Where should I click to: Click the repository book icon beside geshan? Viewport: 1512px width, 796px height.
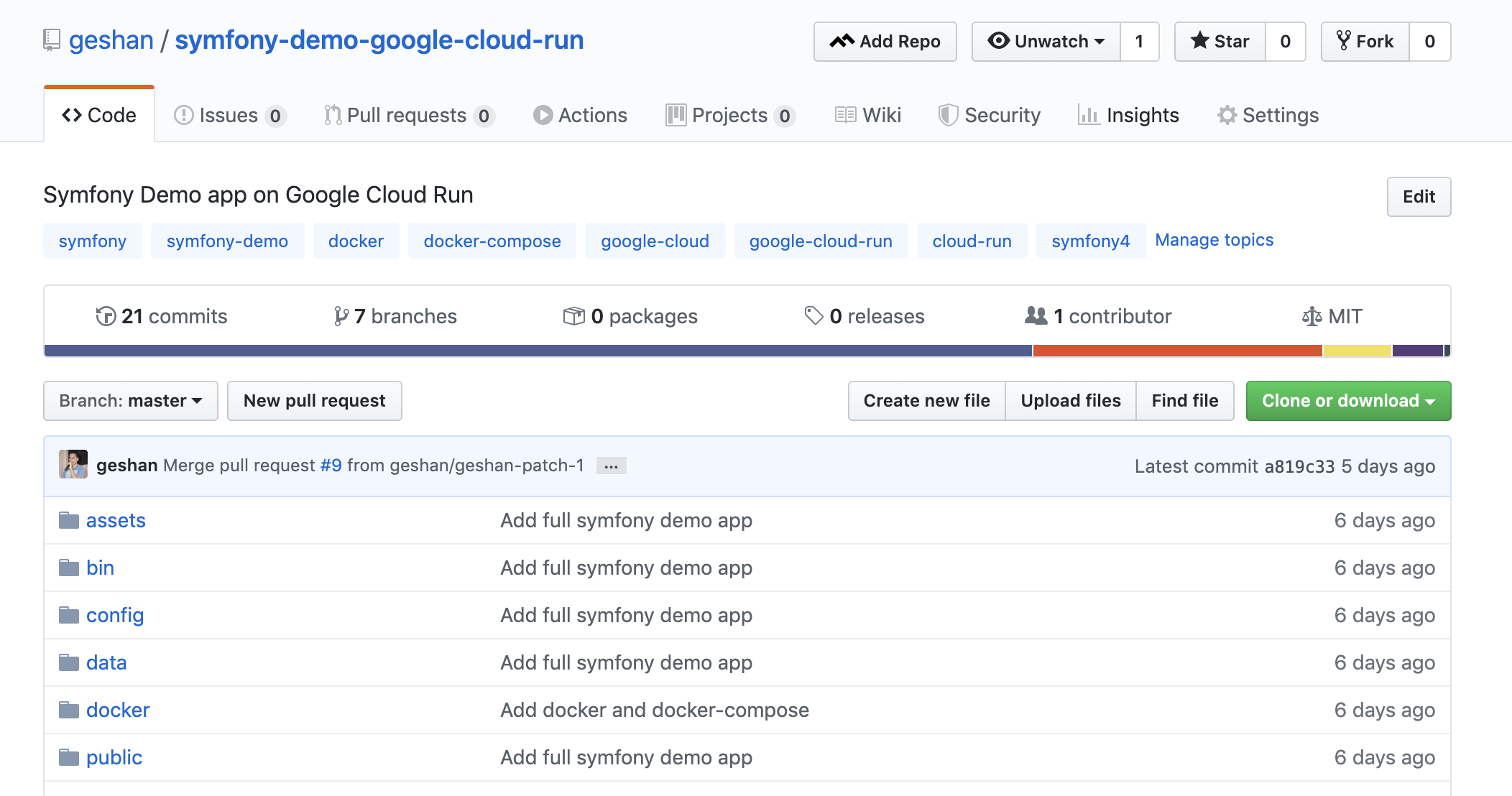[x=52, y=40]
